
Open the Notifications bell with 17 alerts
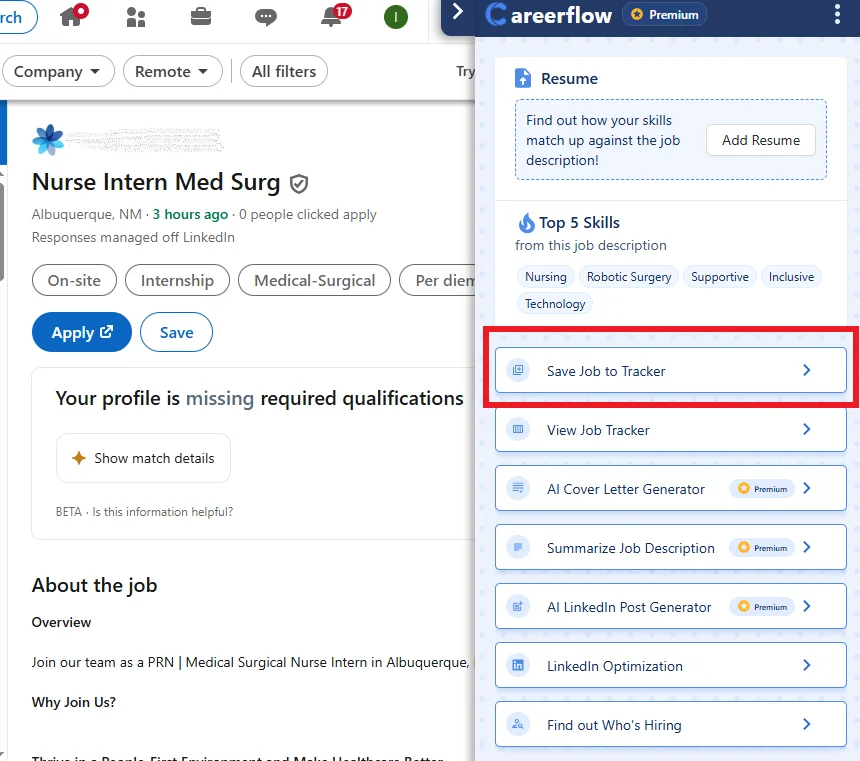[x=330, y=16]
